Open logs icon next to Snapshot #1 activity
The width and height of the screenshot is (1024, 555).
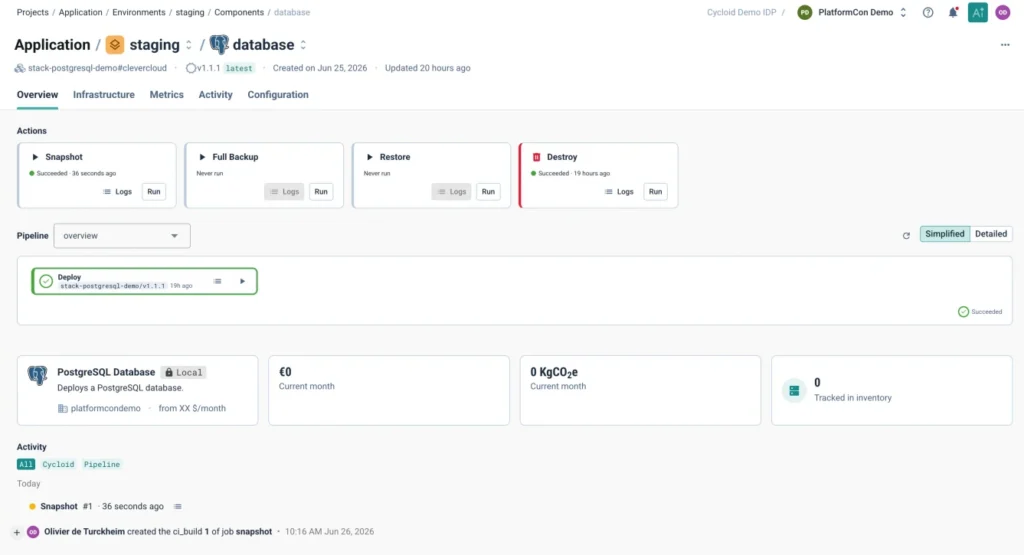point(178,507)
